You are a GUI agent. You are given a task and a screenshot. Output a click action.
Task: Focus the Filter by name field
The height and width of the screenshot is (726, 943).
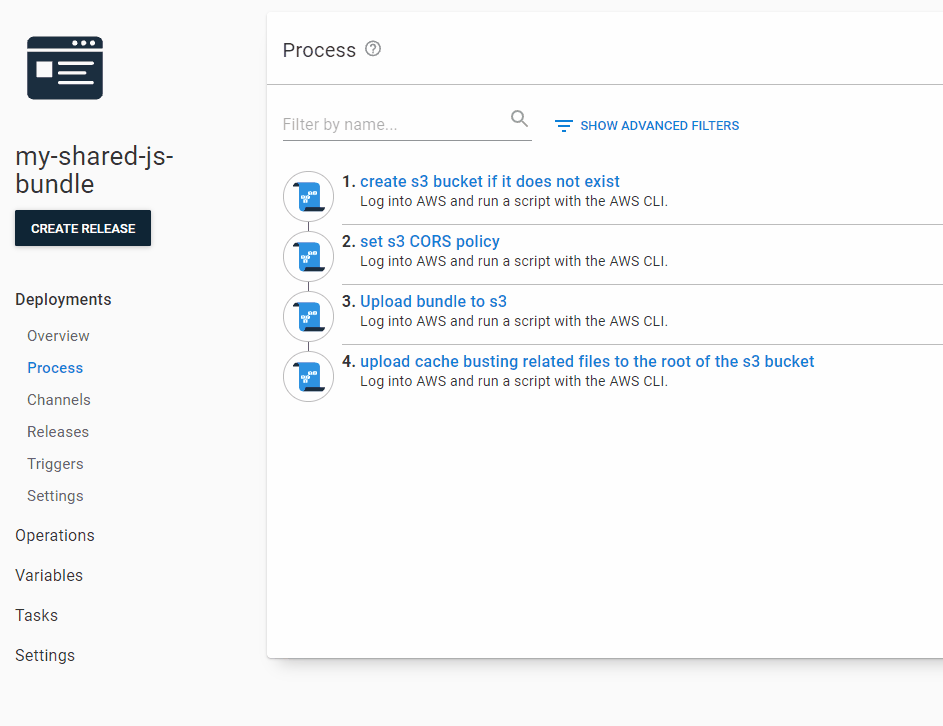(407, 125)
